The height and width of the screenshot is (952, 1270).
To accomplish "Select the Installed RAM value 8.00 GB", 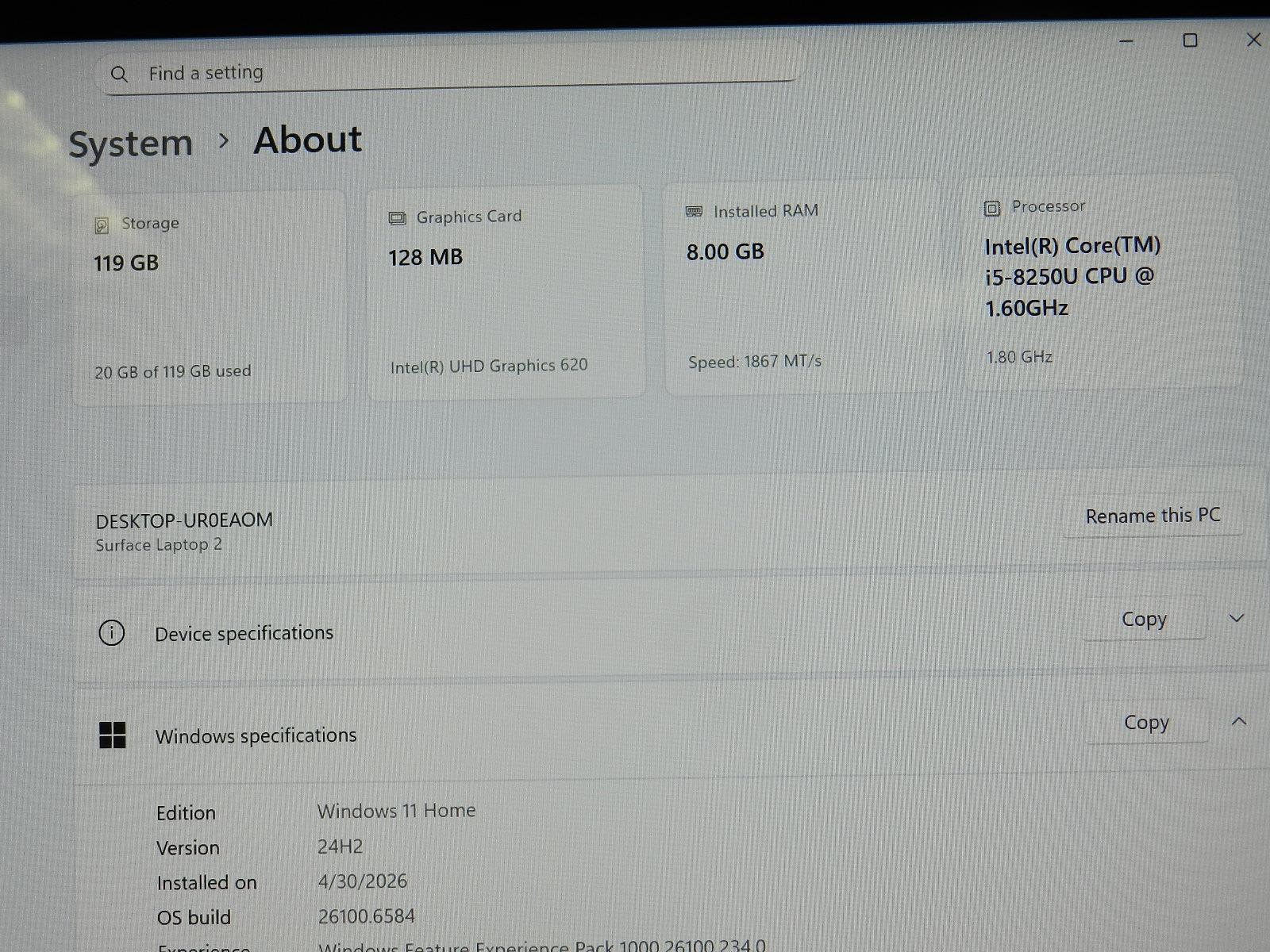I will (x=725, y=252).
